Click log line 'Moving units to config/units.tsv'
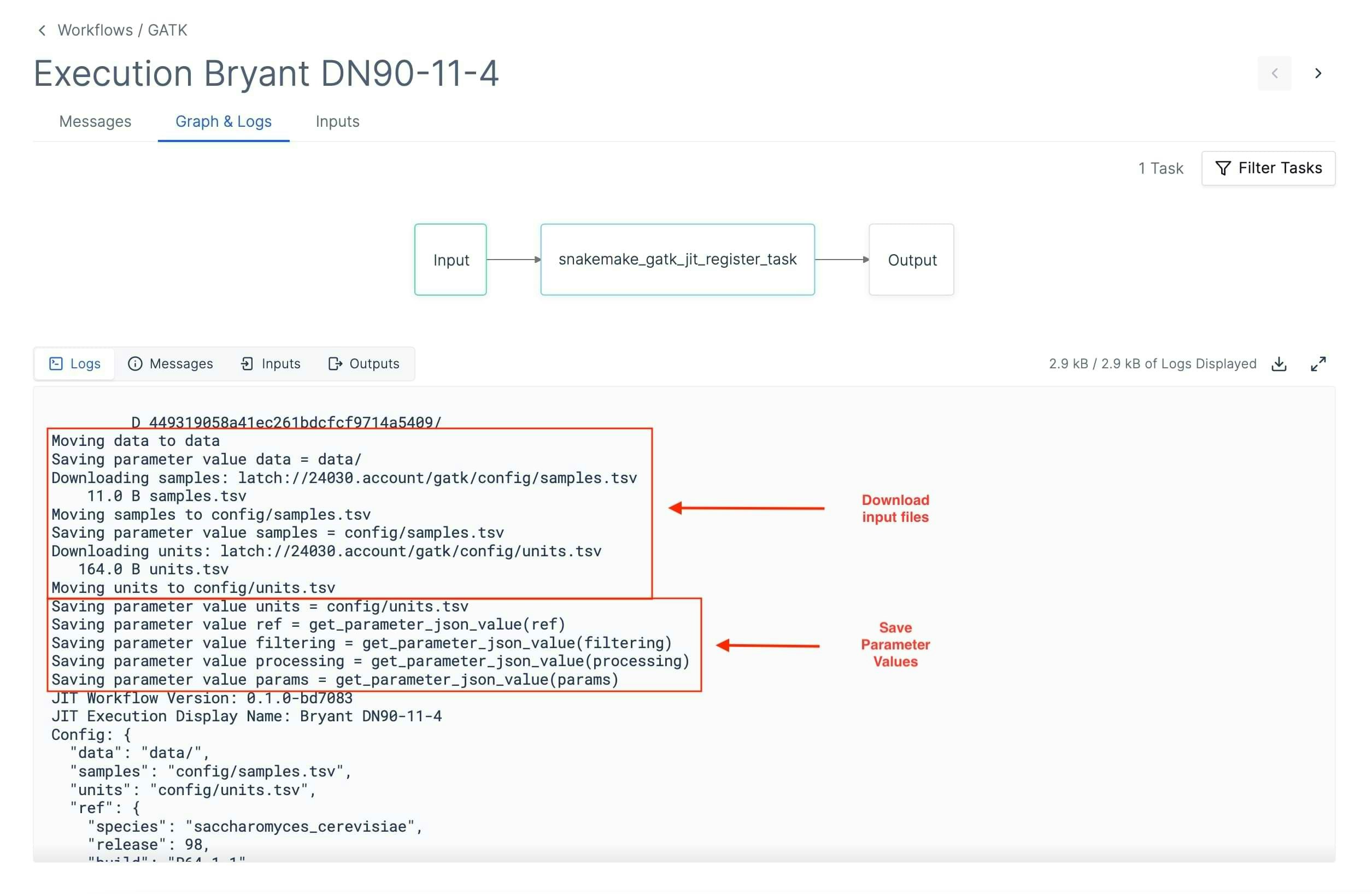This screenshot has height=894, width=1372. 193,588
